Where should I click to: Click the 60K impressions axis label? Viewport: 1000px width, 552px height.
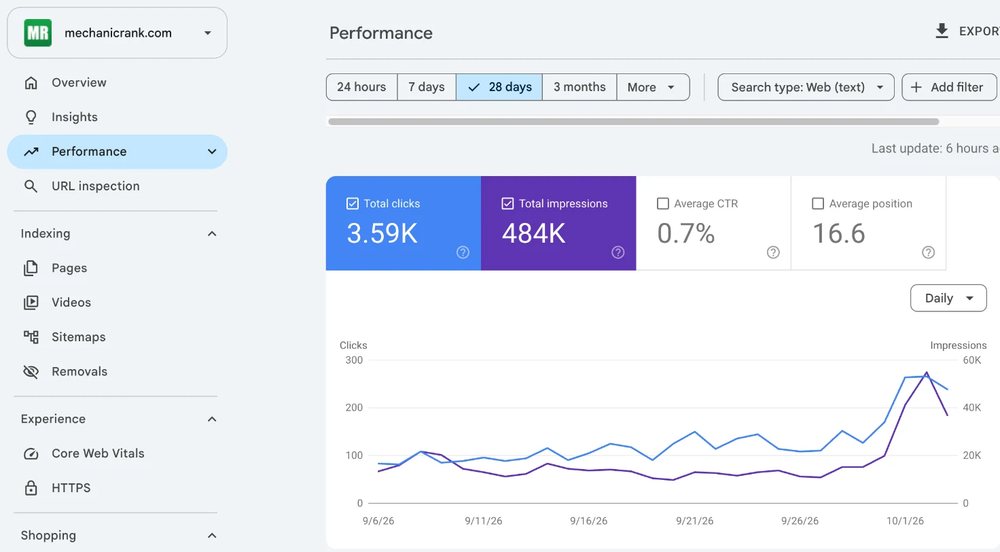tap(972, 360)
